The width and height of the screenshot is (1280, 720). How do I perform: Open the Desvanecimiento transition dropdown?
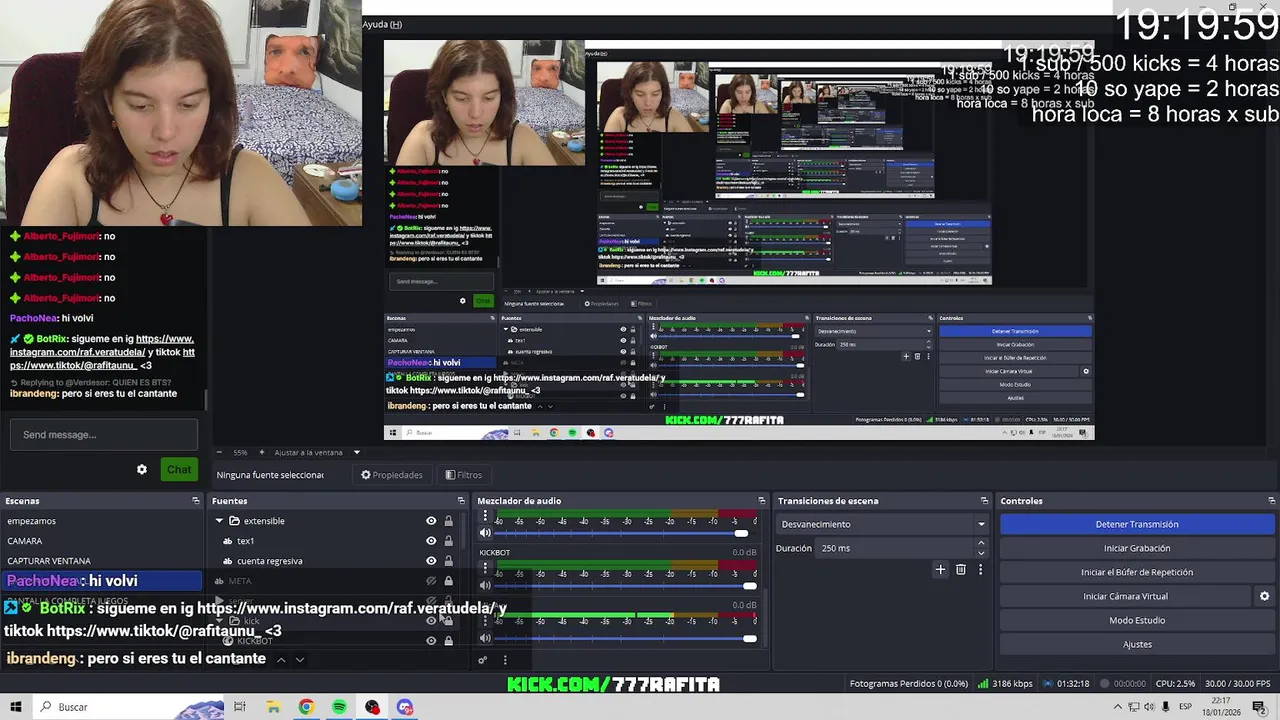[883, 524]
